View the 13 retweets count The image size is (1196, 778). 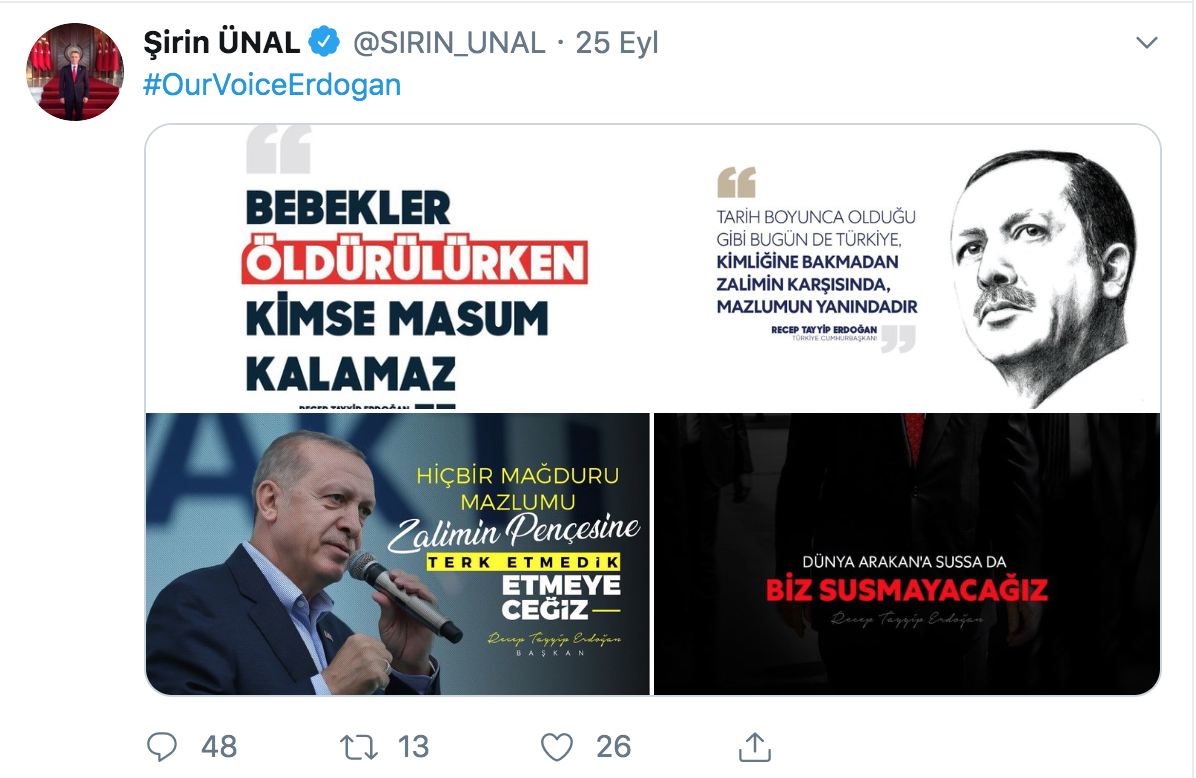pyautogui.click(x=413, y=747)
